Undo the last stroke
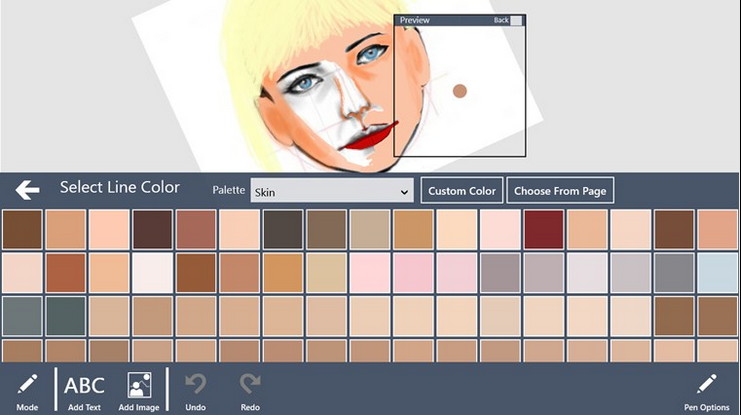The image size is (741, 415). [195, 391]
